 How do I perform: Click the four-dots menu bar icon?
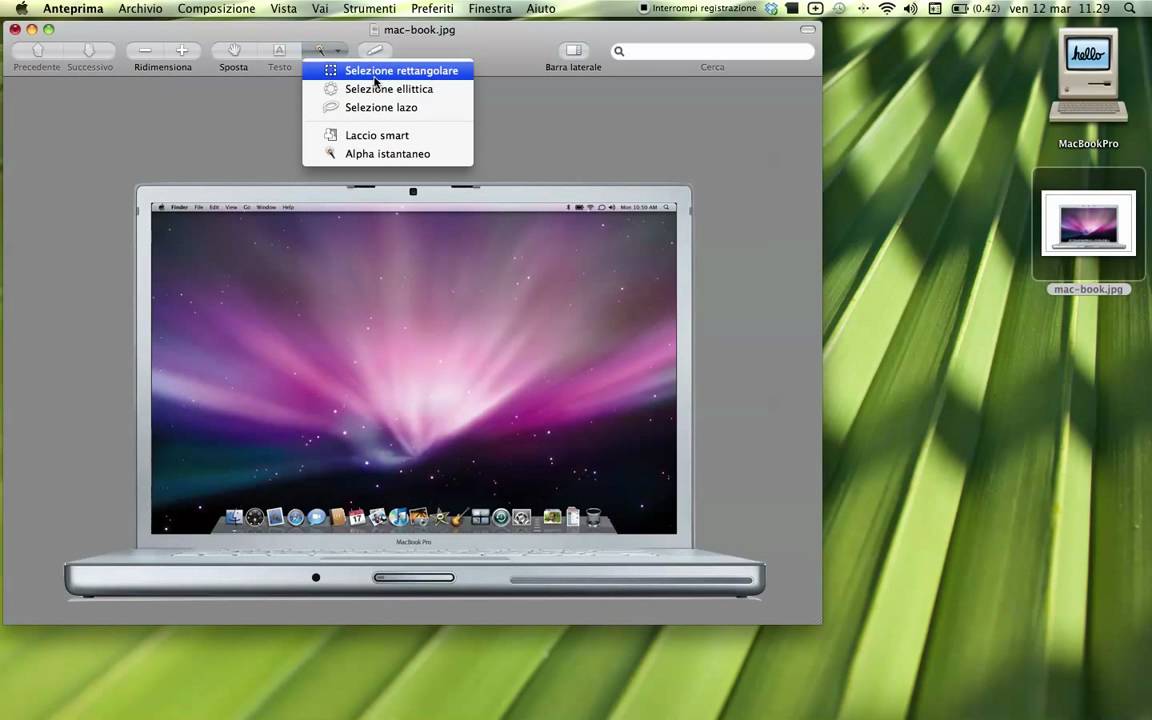pyautogui.click(x=863, y=9)
